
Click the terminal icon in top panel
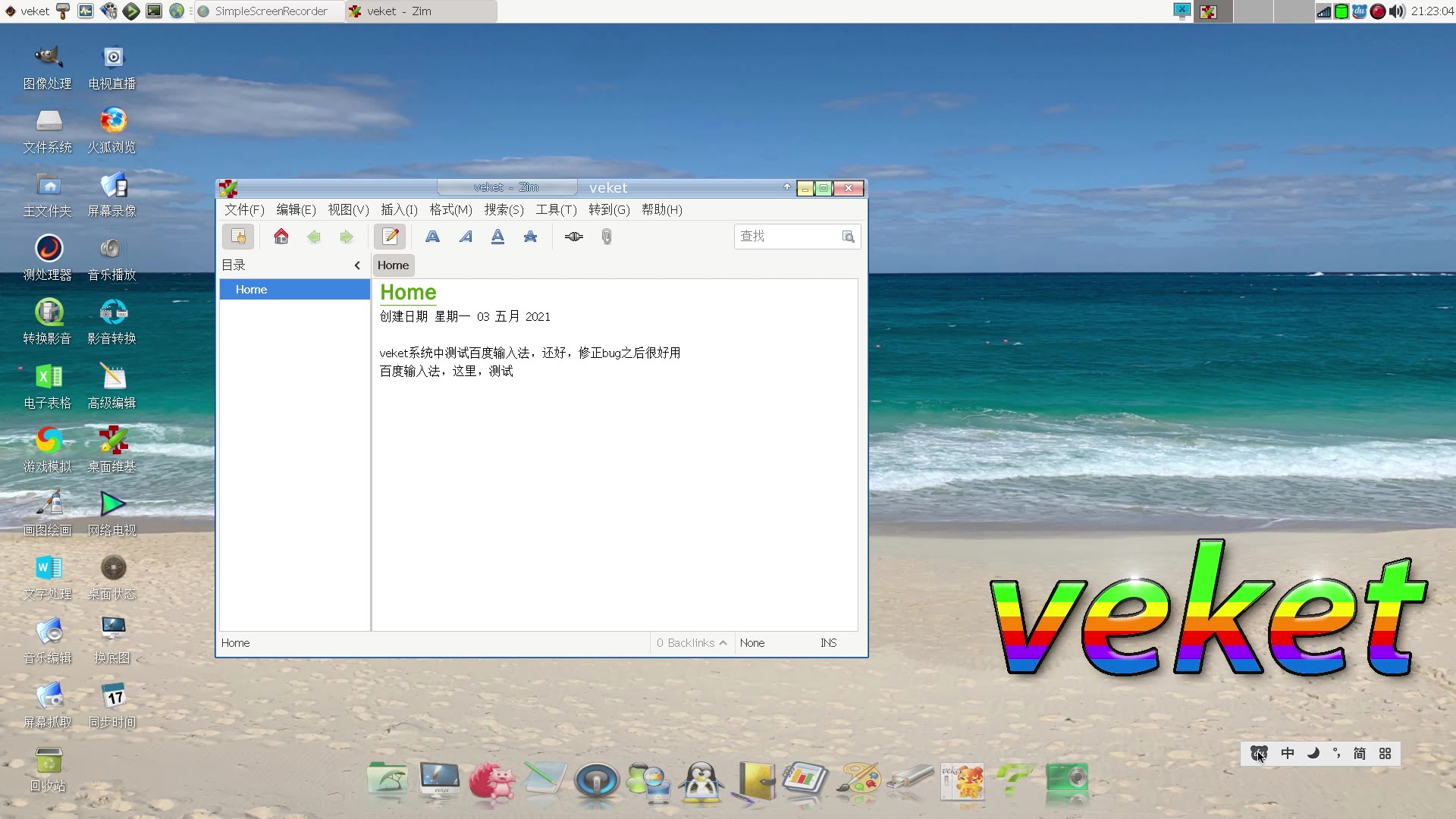tap(154, 11)
